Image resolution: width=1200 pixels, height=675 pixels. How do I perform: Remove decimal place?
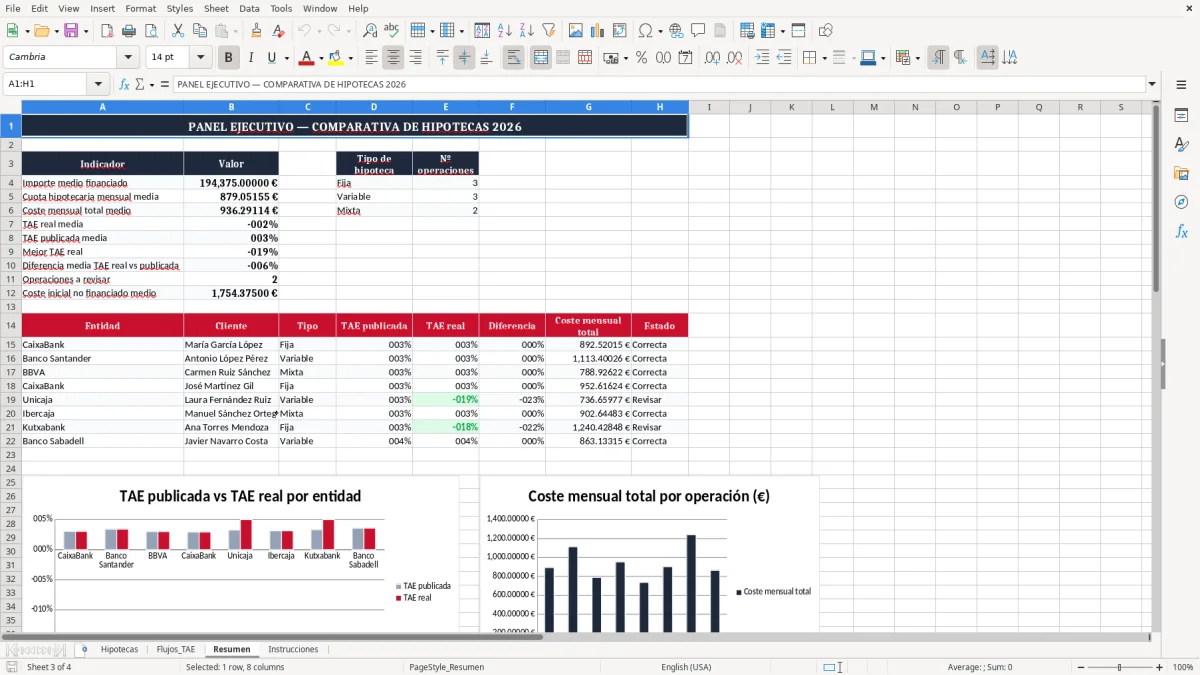tap(734, 58)
